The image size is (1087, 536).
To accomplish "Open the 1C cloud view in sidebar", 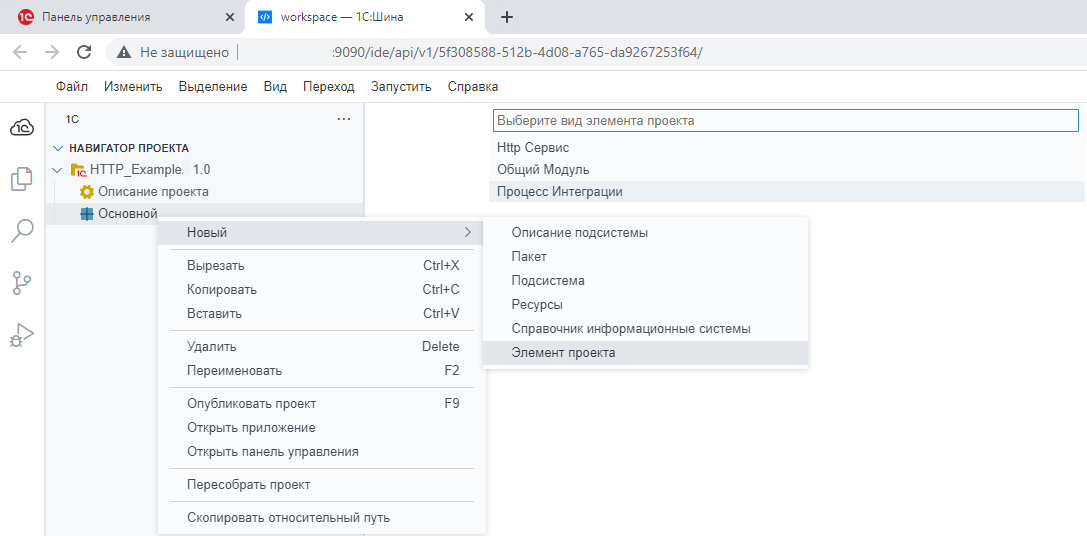I will (22, 127).
